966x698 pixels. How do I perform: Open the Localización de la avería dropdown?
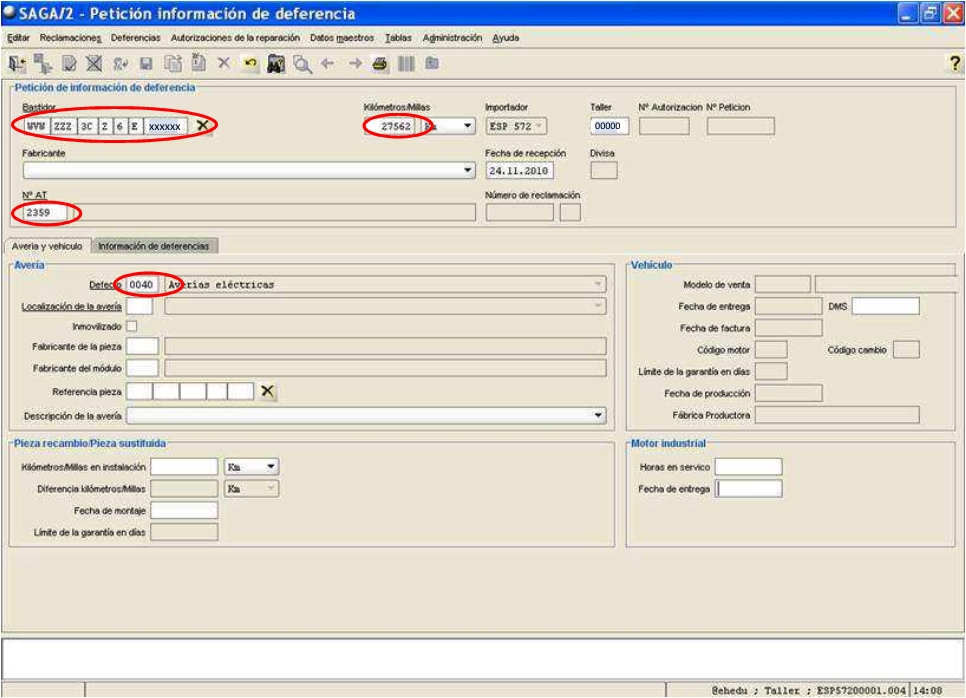pyautogui.click(x=598, y=306)
